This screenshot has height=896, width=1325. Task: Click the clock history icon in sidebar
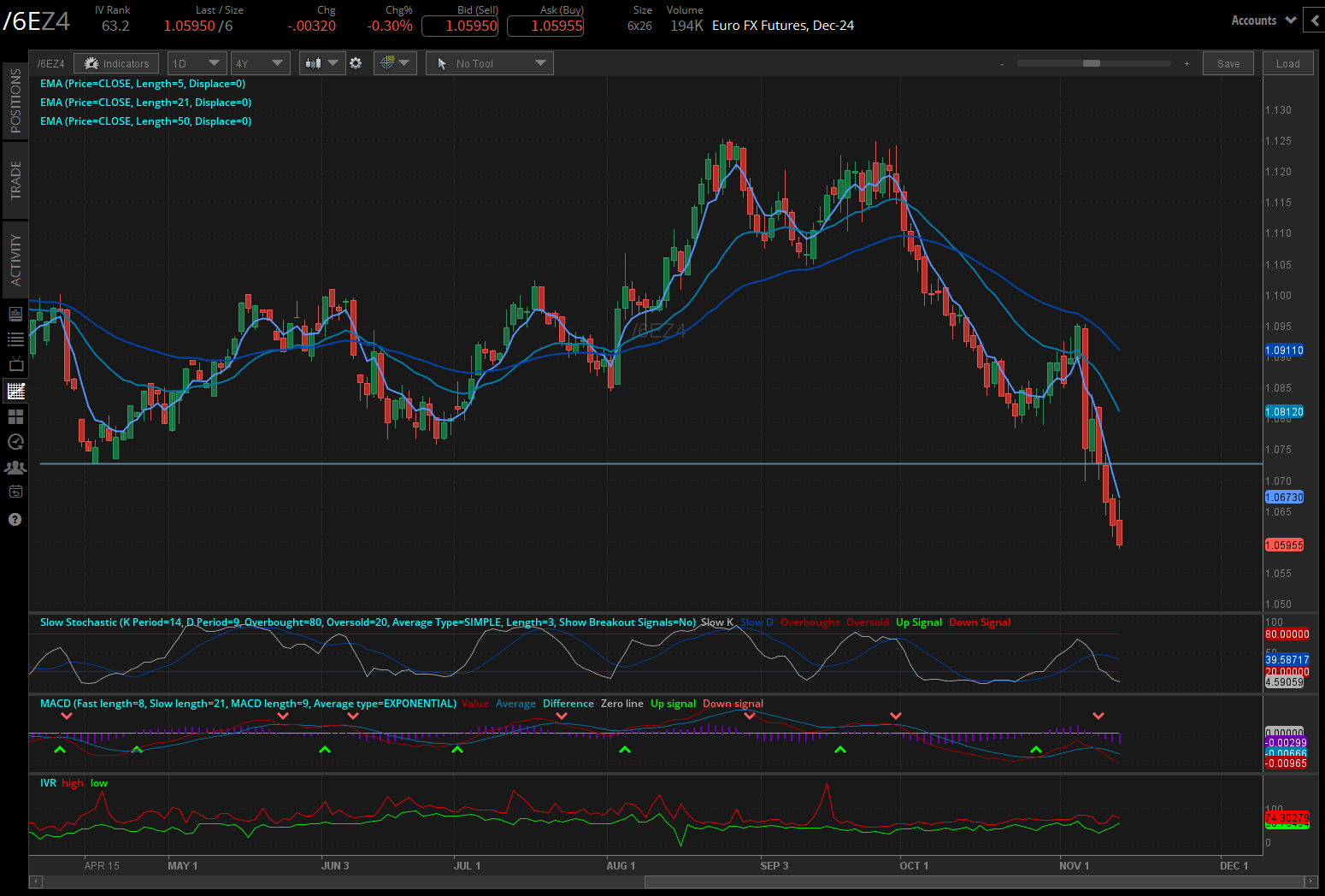(15, 442)
